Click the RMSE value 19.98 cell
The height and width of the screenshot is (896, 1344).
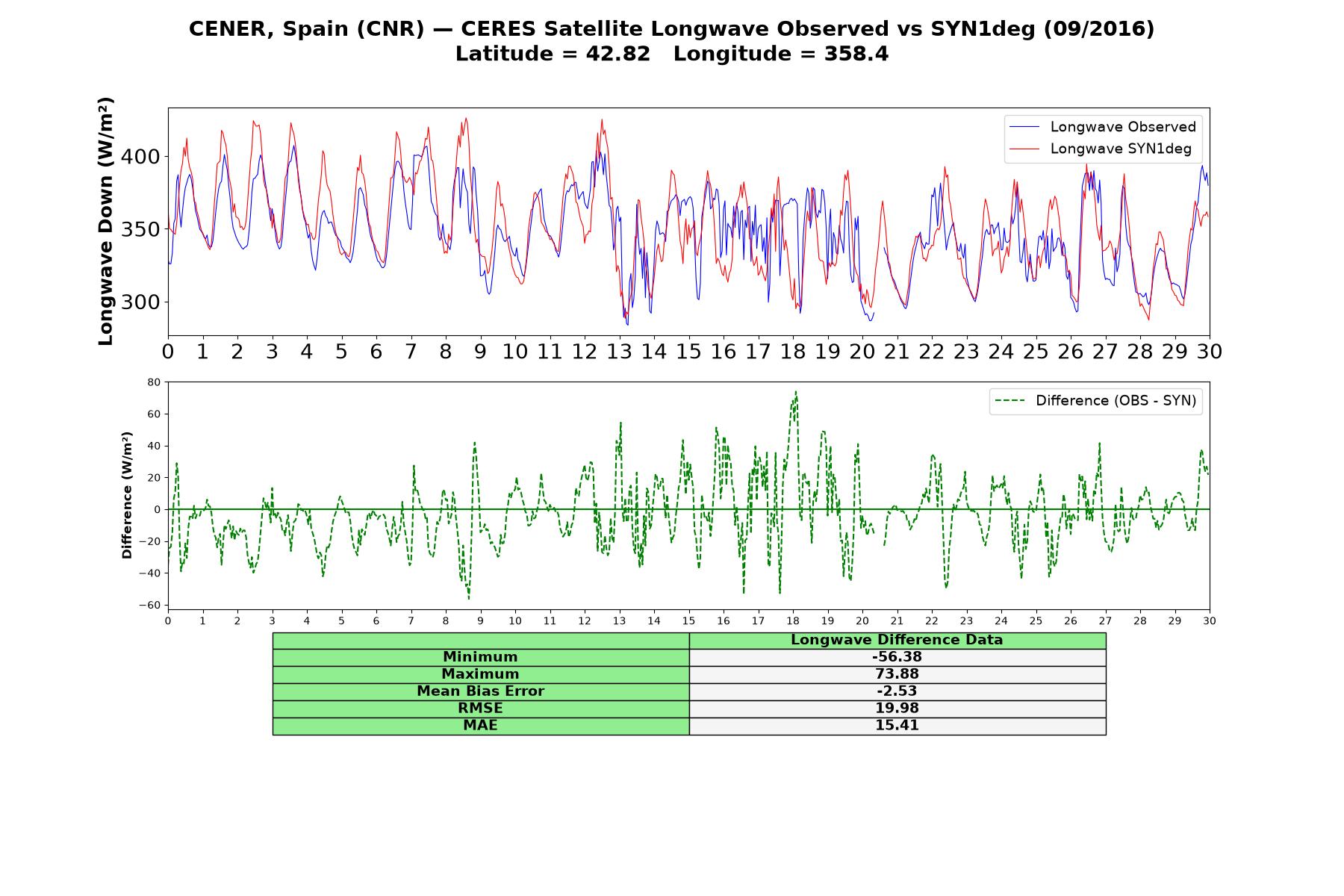pos(897,709)
